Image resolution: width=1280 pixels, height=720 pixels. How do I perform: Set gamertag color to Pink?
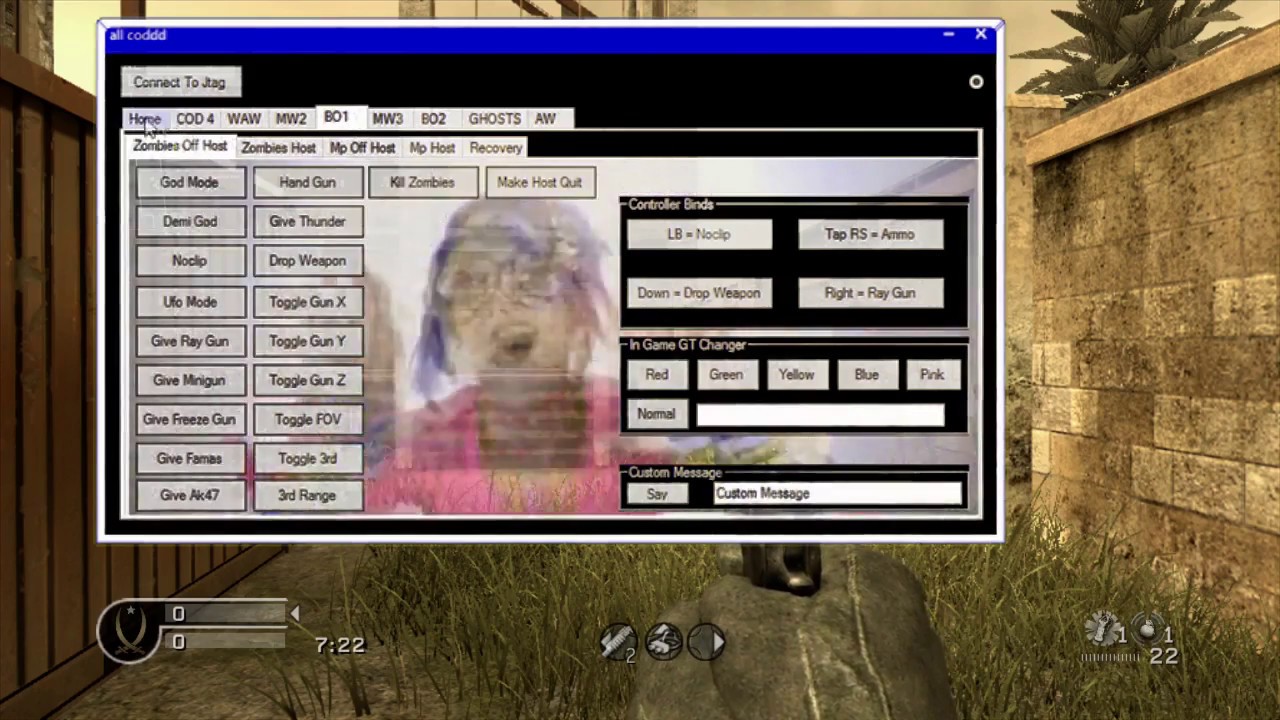933,374
